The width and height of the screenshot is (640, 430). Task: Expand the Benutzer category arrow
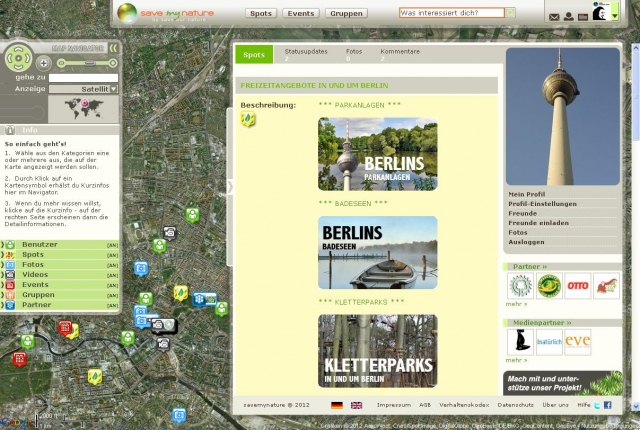pos(2,245)
